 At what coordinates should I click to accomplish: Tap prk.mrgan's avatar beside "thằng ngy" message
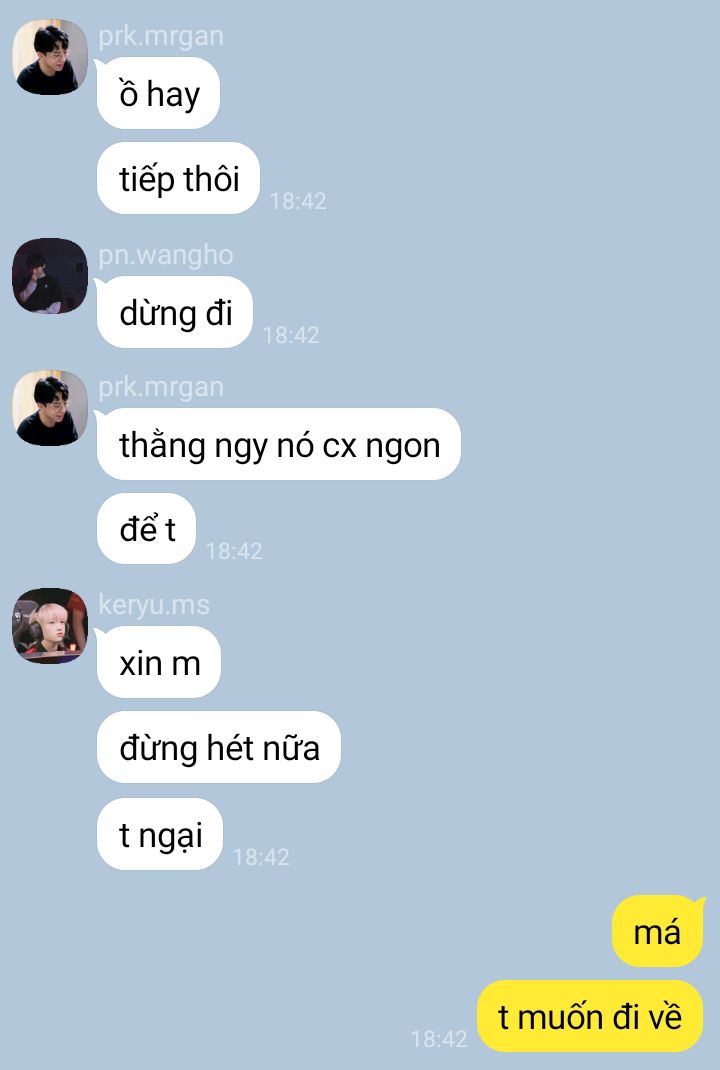pos(50,408)
